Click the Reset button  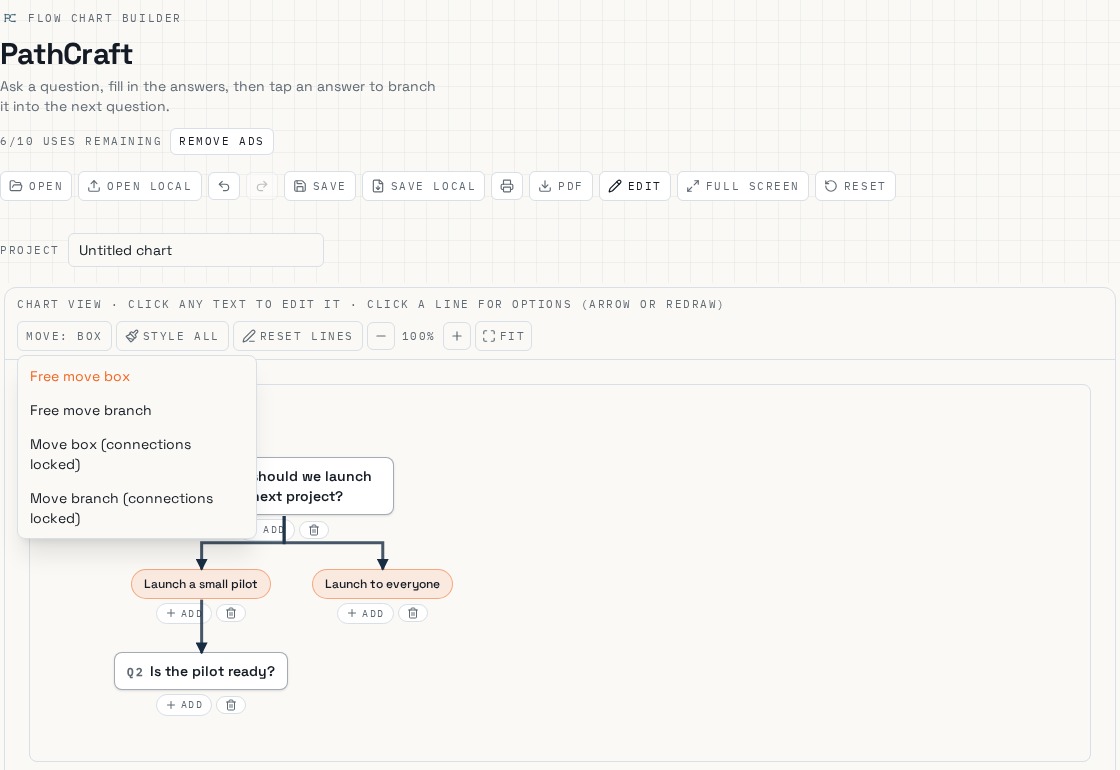[x=855, y=186]
